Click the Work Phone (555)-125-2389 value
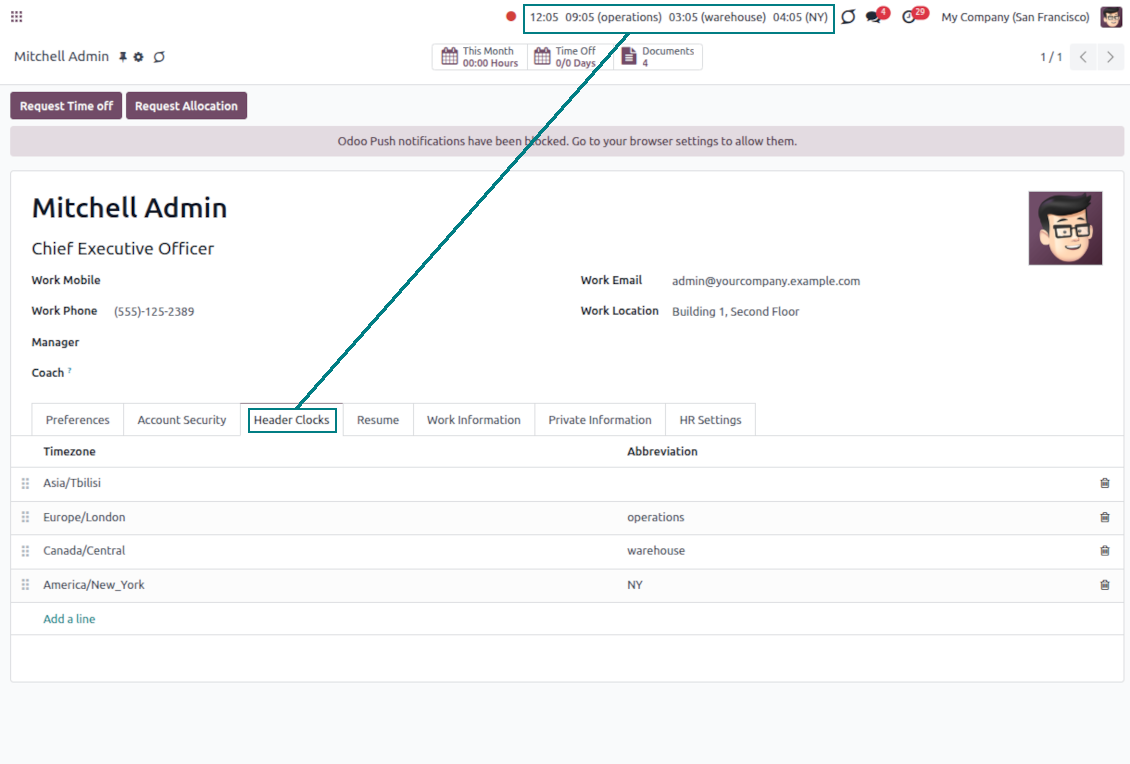This screenshot has width=1130, height=764. point(154,311)
